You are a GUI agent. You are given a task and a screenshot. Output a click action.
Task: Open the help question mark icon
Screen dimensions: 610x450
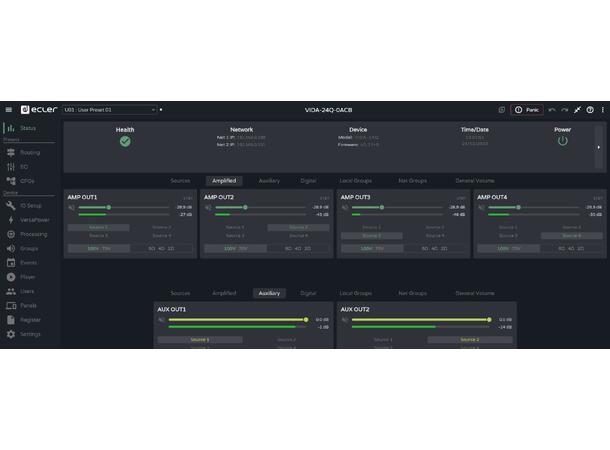(x=590, y=110)
